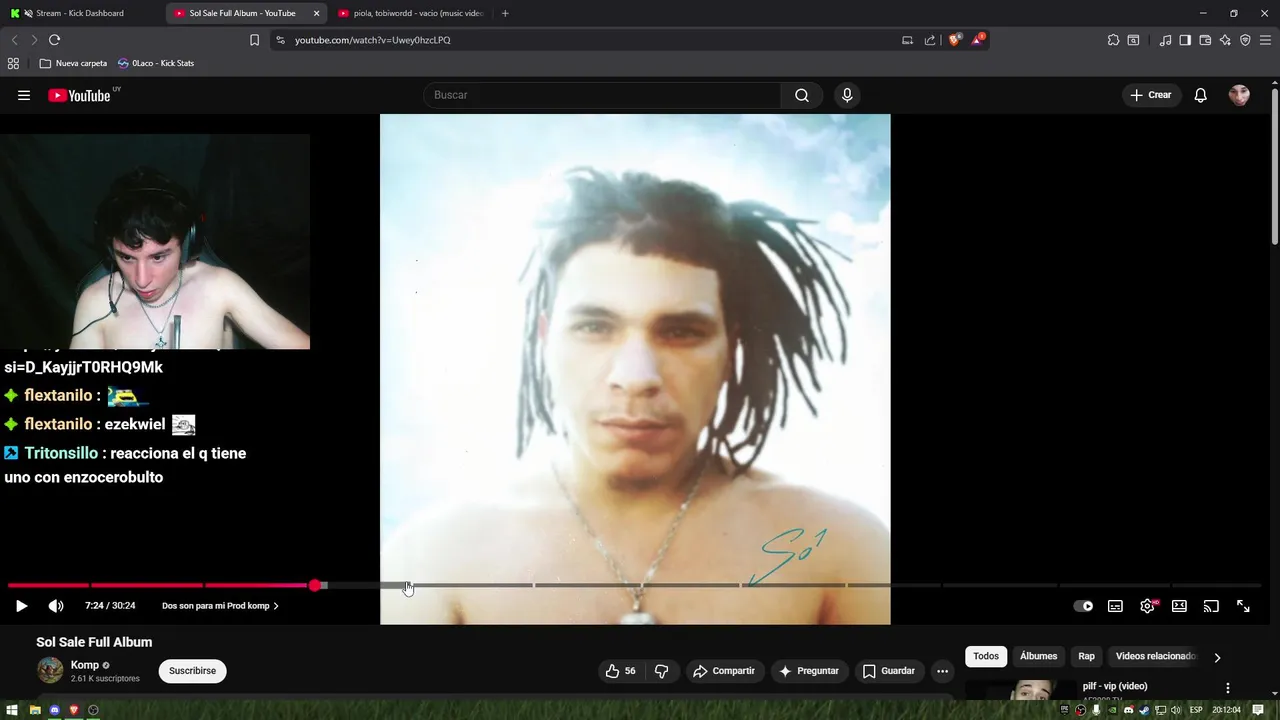Open the Brave playlist music-note icon
Image resolution: width=1280 pixels, height=720 pixels.
tap(1165, 40)
